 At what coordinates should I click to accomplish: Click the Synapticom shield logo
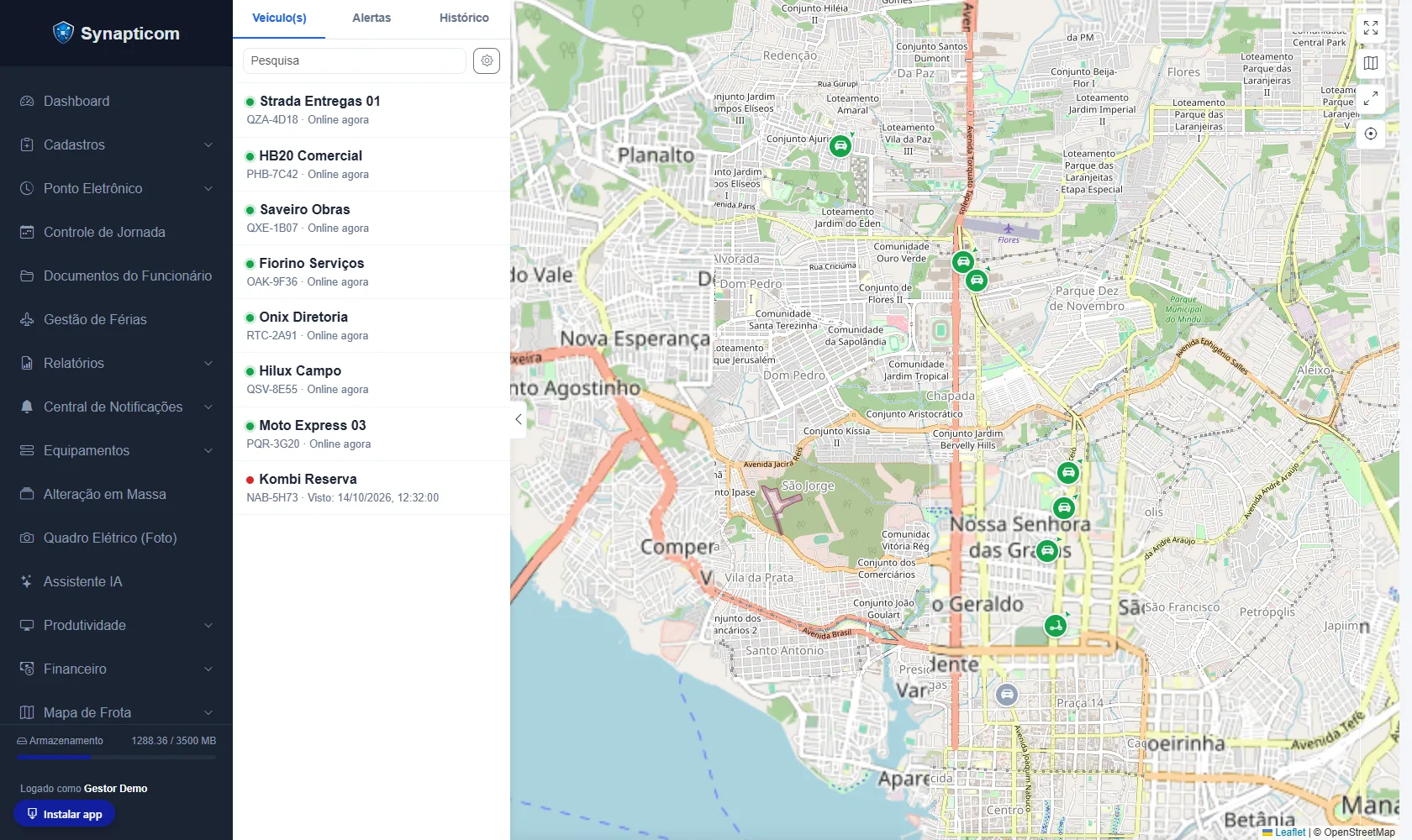[63, 33]
